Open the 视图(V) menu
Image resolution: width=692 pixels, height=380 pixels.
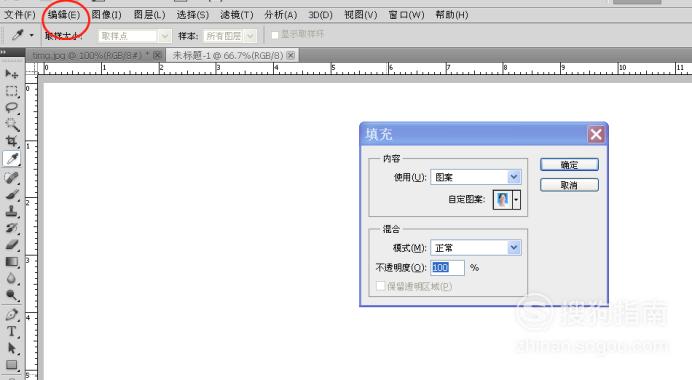[x=361, y=15]
